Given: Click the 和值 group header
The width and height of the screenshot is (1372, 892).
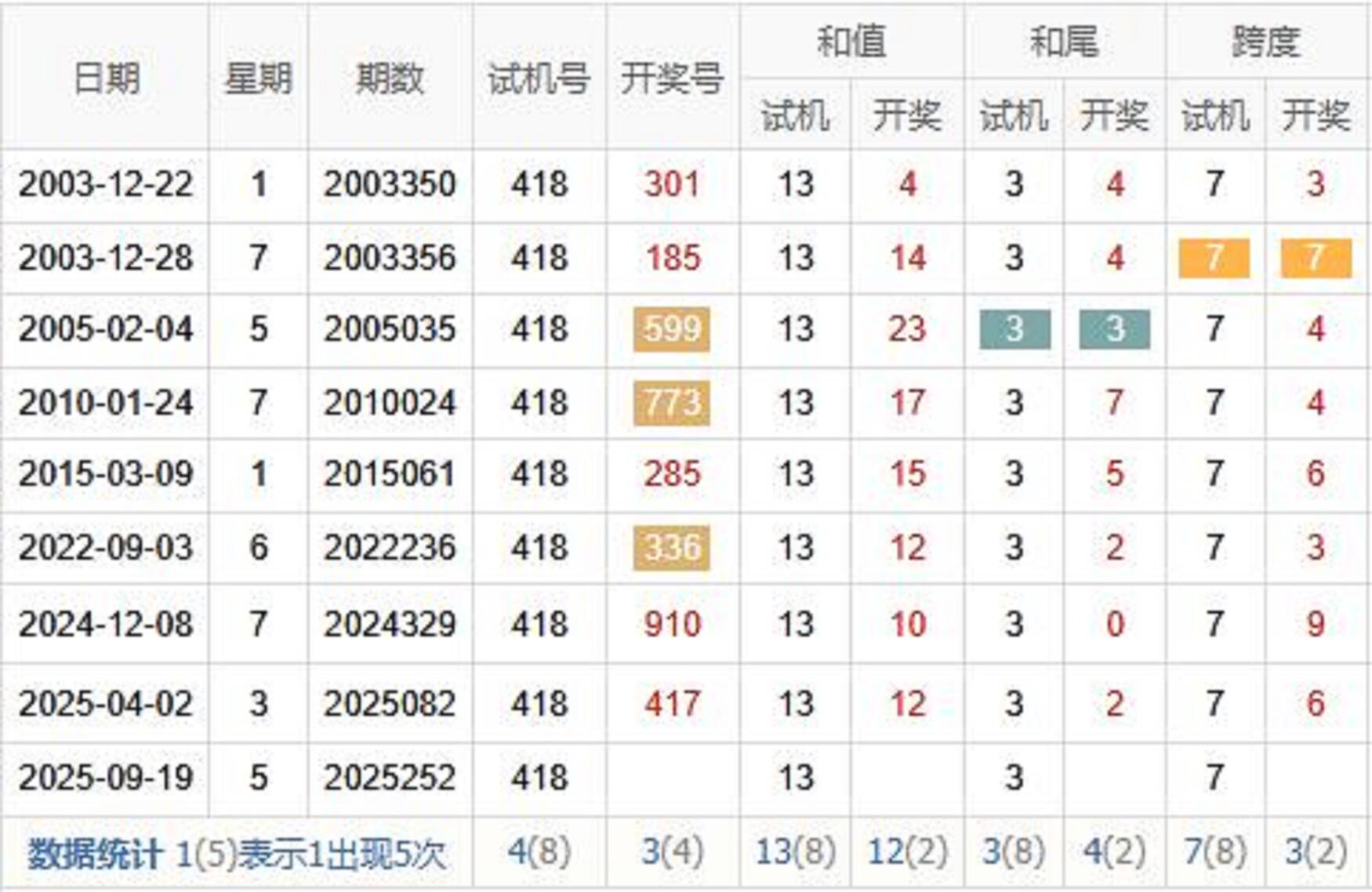Looking at the screenshot, I should (x=851, y=41).
